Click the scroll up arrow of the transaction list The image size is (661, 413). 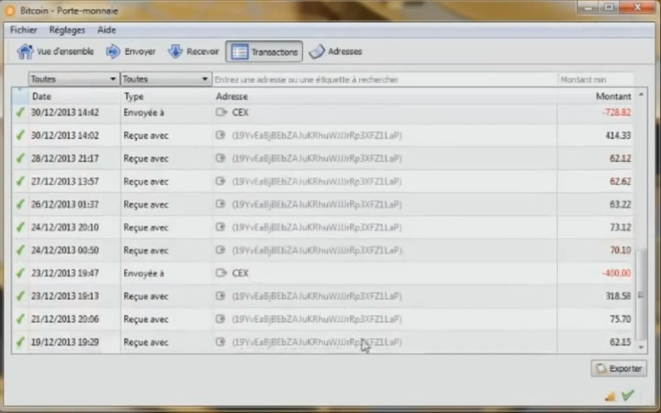pos(641,94)
